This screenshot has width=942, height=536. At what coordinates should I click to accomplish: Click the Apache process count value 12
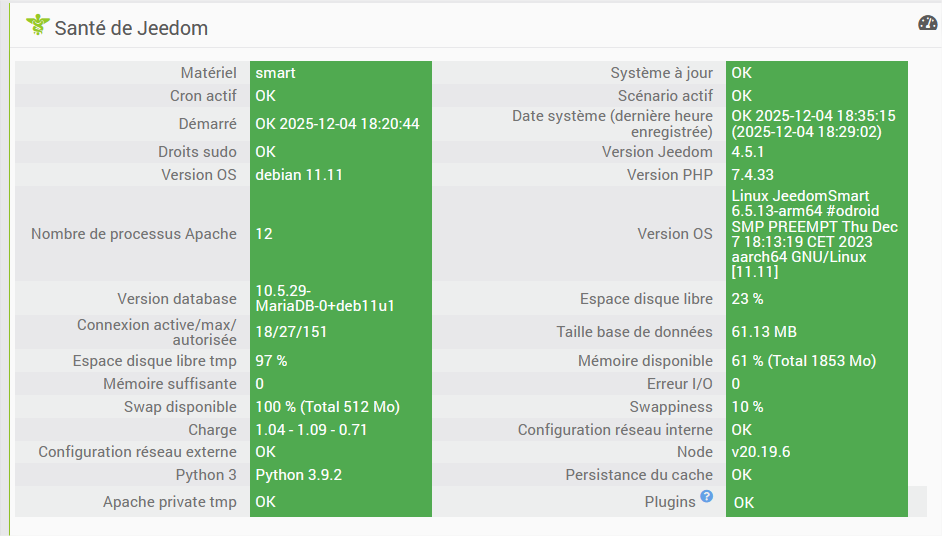pyautogui.click(x=264, y=234)
